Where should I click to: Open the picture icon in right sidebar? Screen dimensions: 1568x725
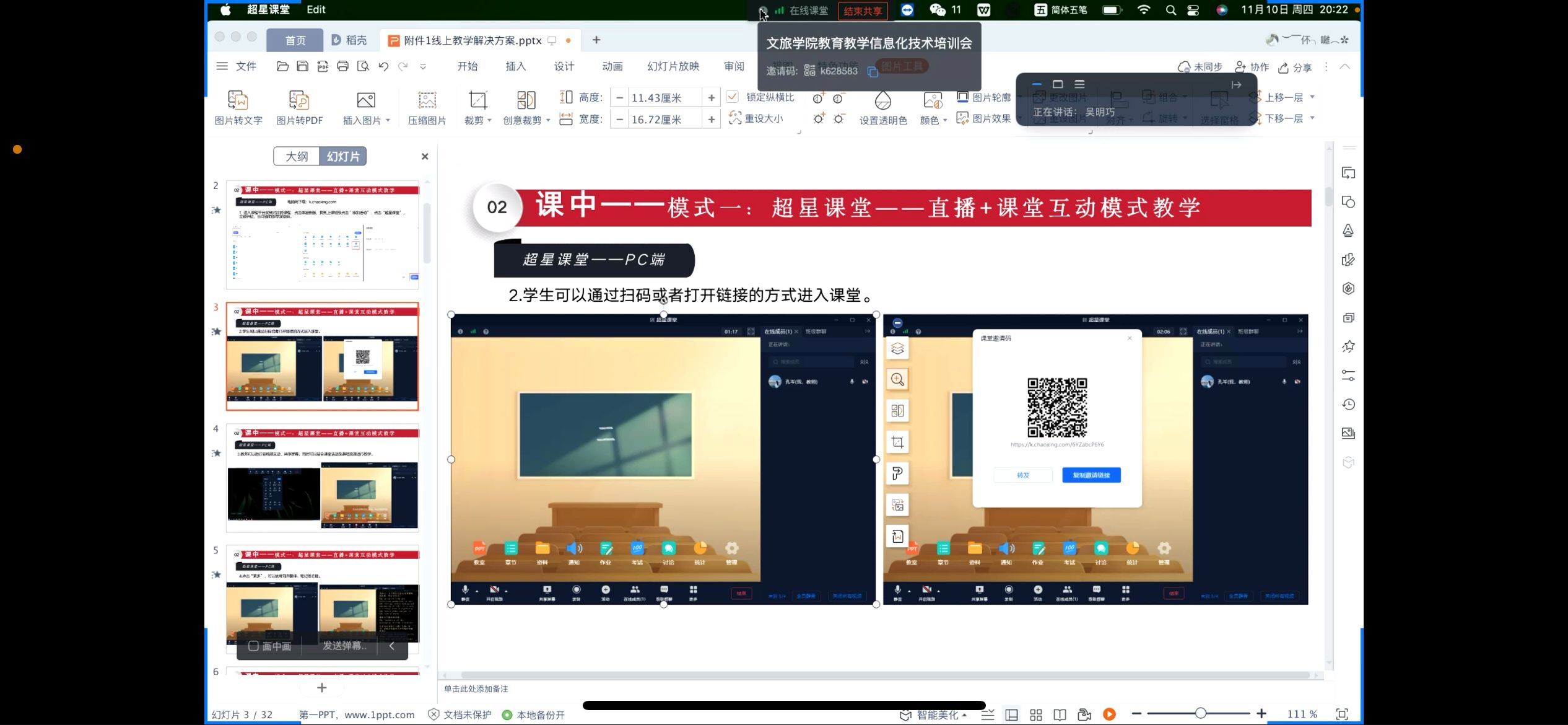click(x=1348, y=433)
